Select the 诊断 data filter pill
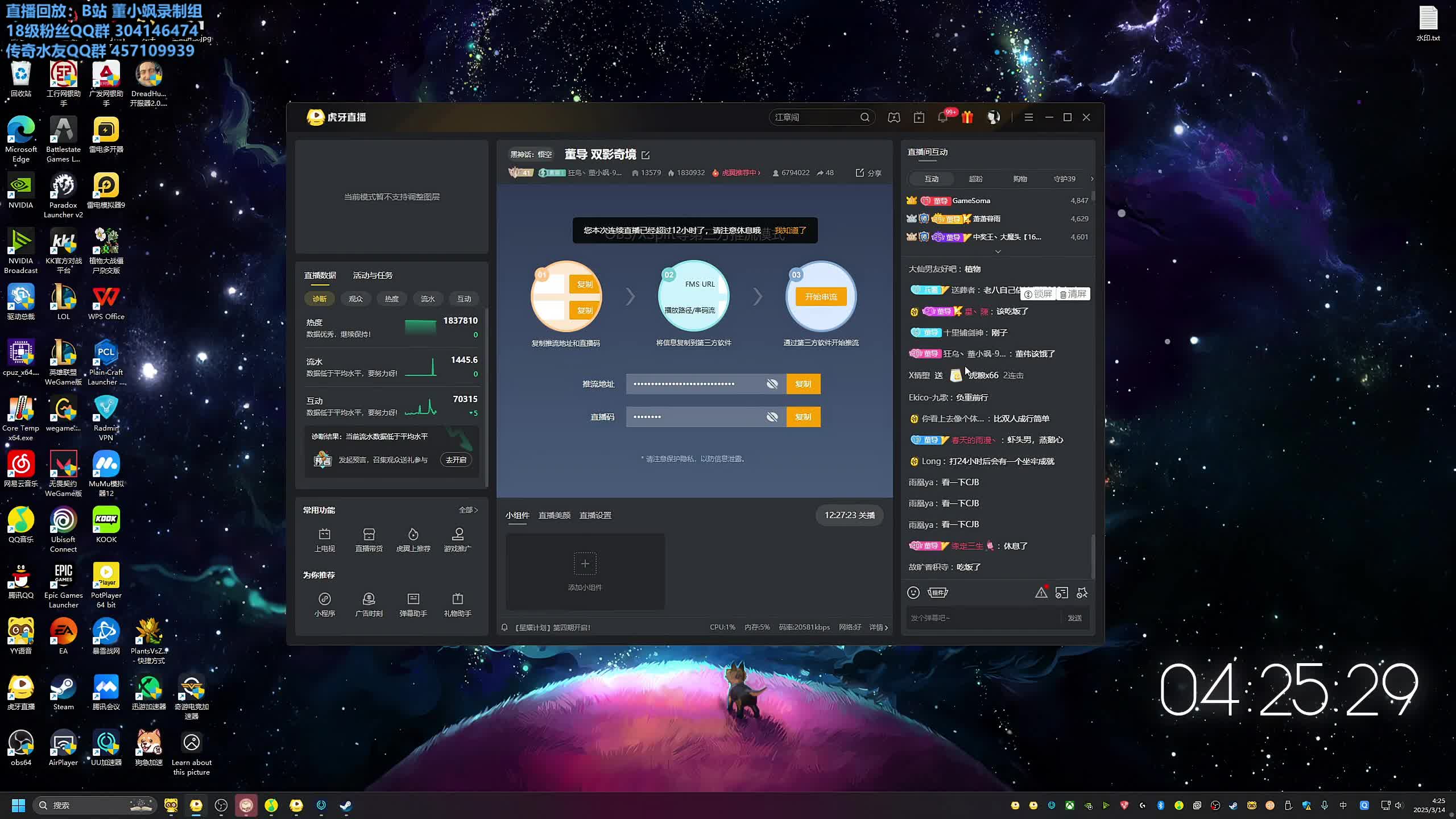The width and height of the screenshot is (1456, 819). pos(320,299)
